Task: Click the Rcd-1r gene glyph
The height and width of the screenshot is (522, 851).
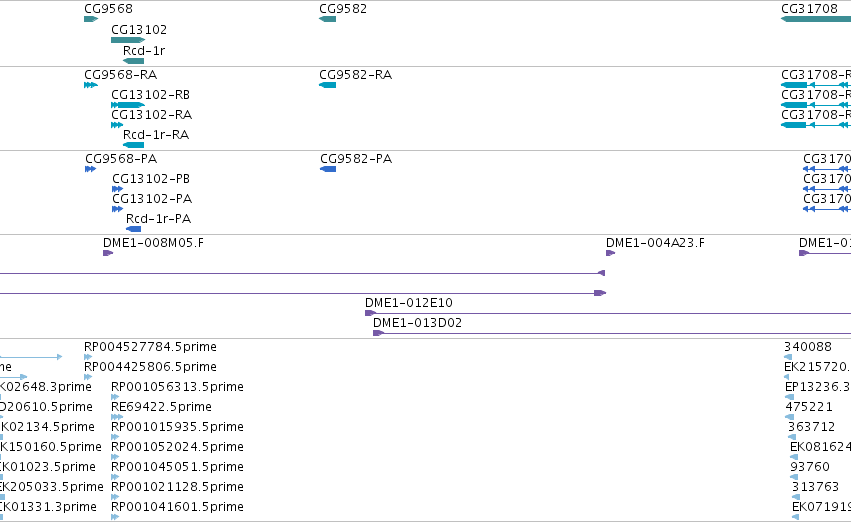Action: tap(134, 61)
